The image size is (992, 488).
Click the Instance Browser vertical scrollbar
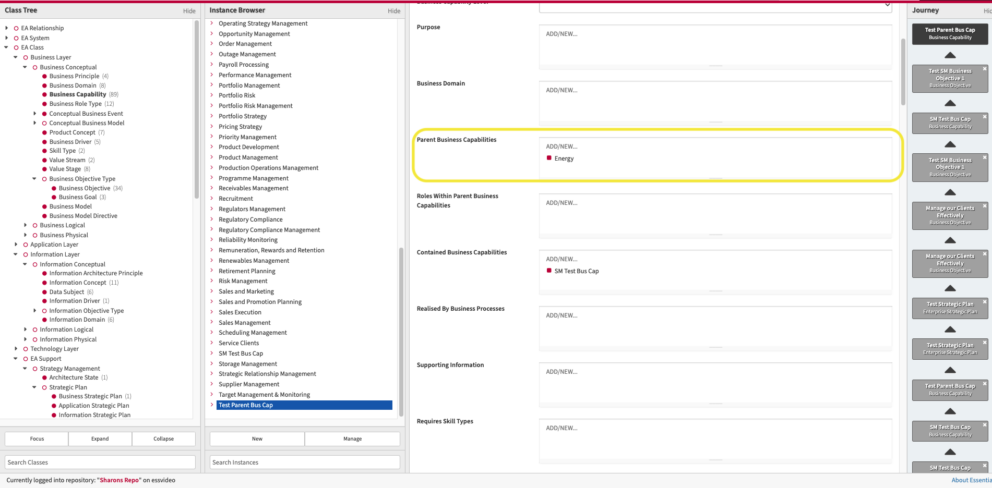(401, 331)
